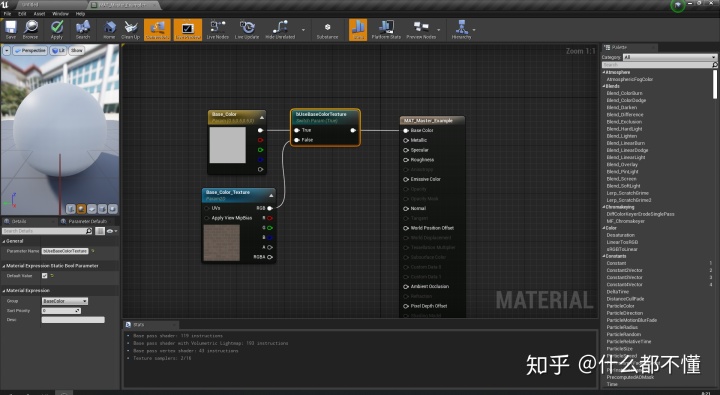The image size is (720, 395).
Task: Click the Desc text field
Action: point(73,320)
